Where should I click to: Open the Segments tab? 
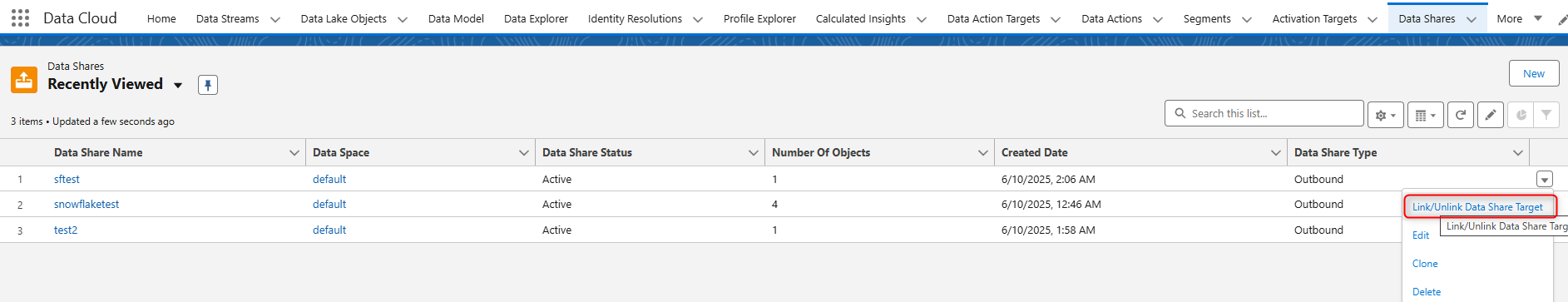1207,18
